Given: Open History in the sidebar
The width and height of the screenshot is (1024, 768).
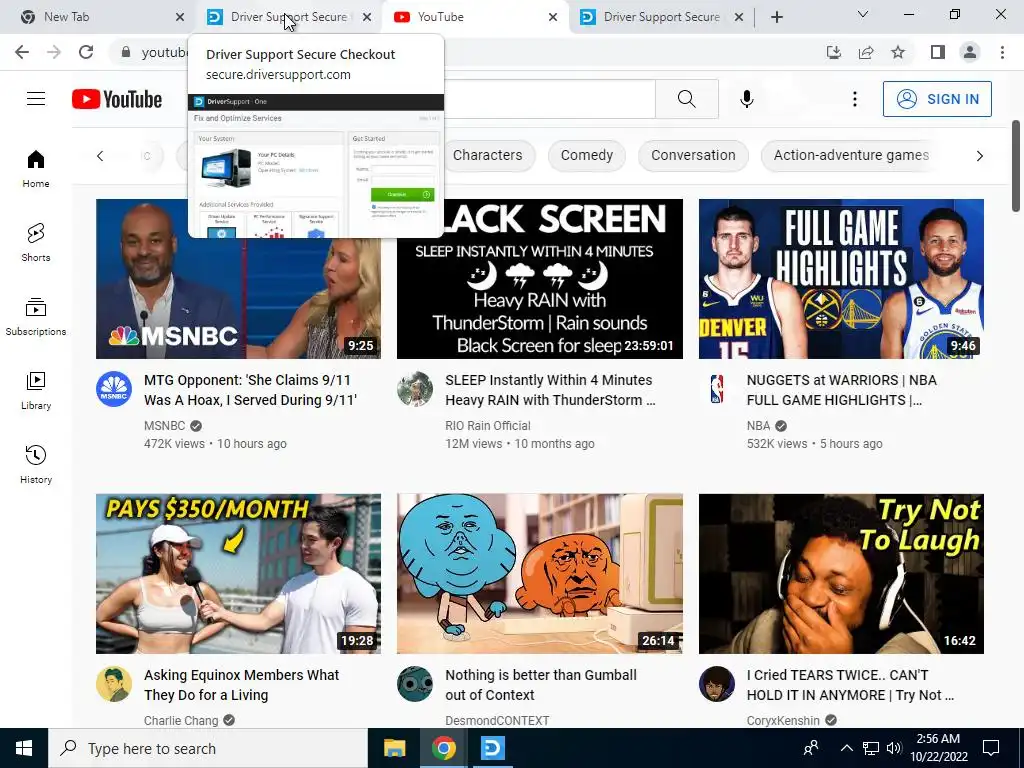Looking at the screenshot, I should pyautogui.click(x=36, y=464).
